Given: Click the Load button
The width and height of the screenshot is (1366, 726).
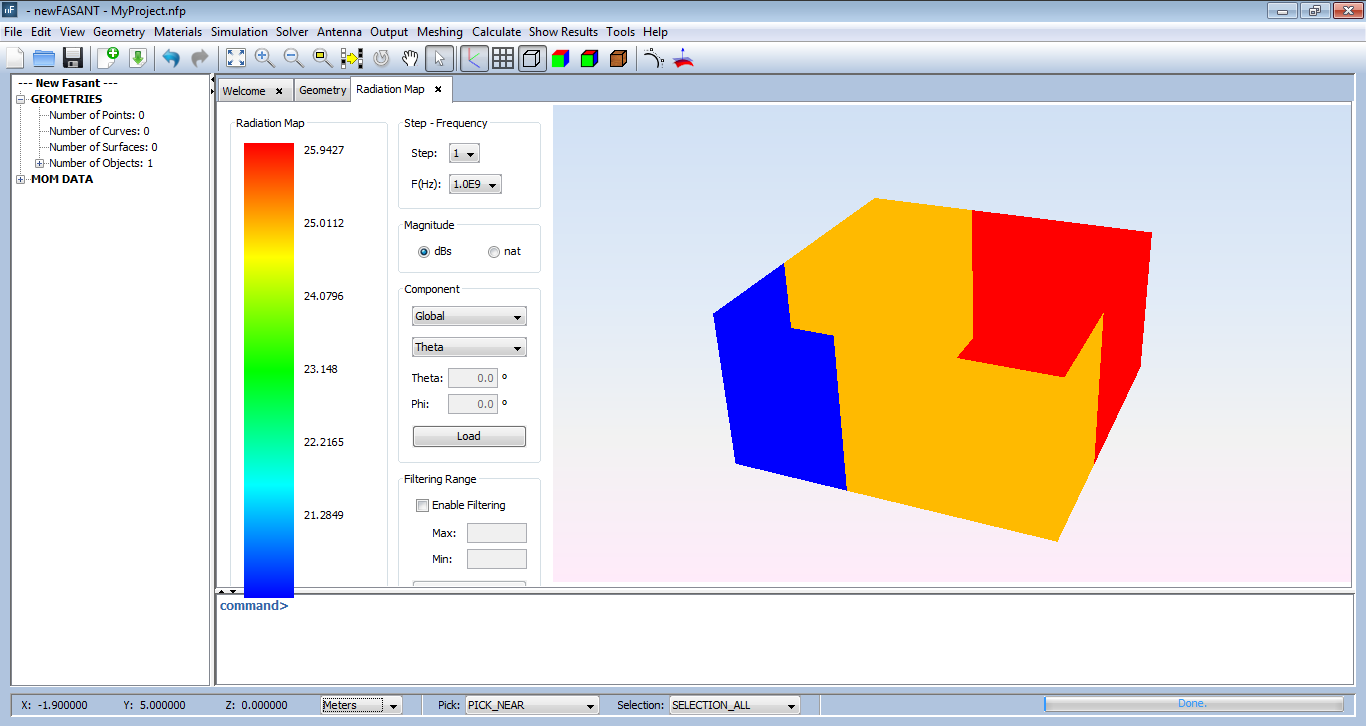Looking at the screenshot, I should 469,437.
